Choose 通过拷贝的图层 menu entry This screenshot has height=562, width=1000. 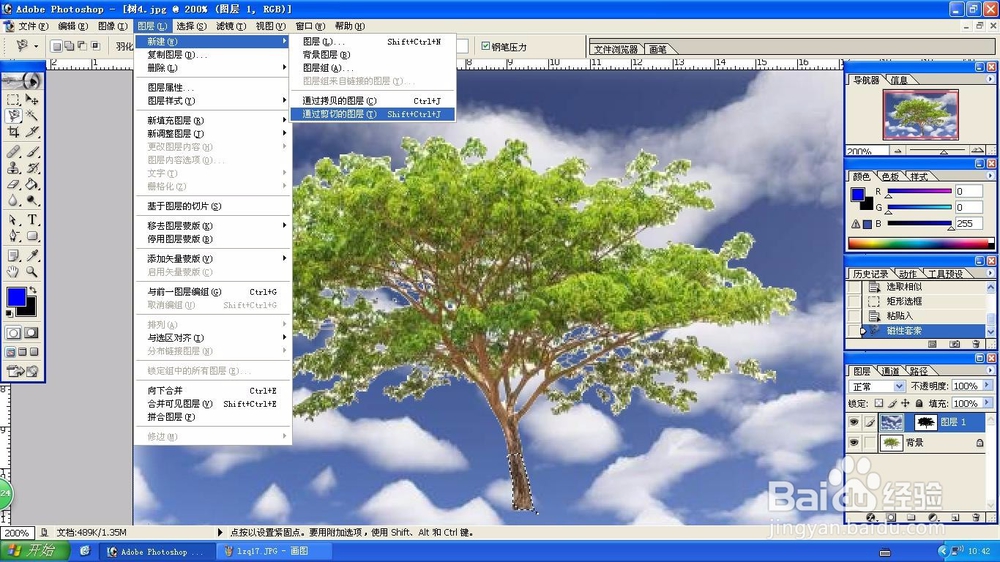click(372, 101)
